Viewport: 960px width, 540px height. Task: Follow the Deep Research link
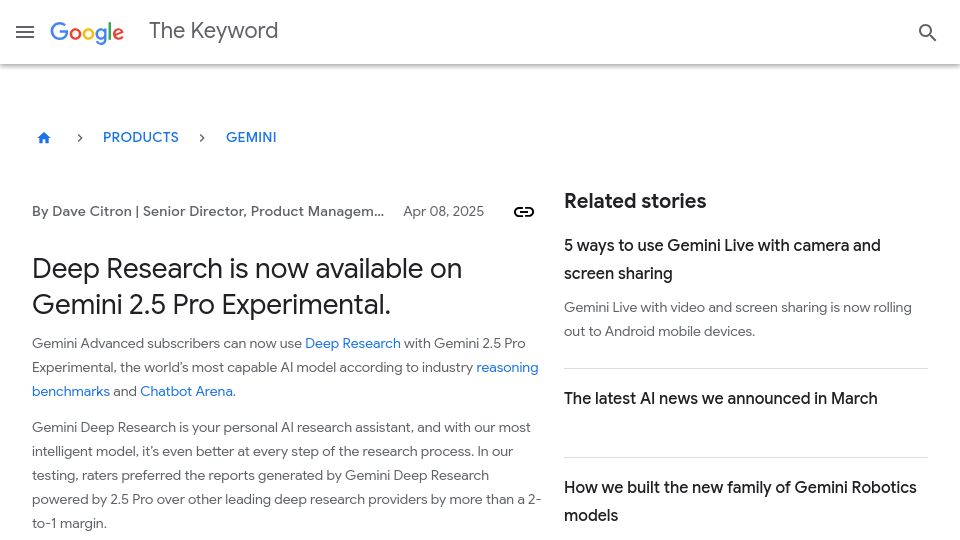point(353,343)
